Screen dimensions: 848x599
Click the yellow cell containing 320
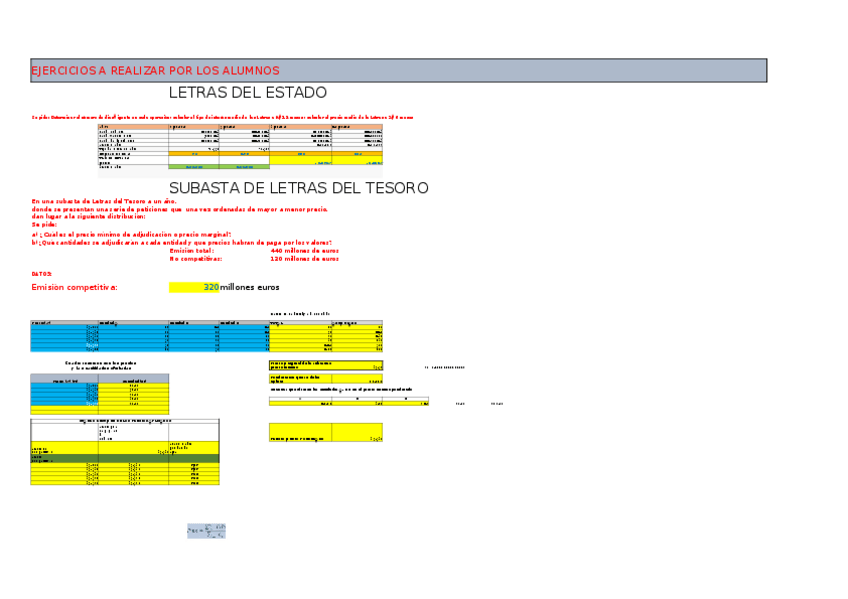(195, 287)
